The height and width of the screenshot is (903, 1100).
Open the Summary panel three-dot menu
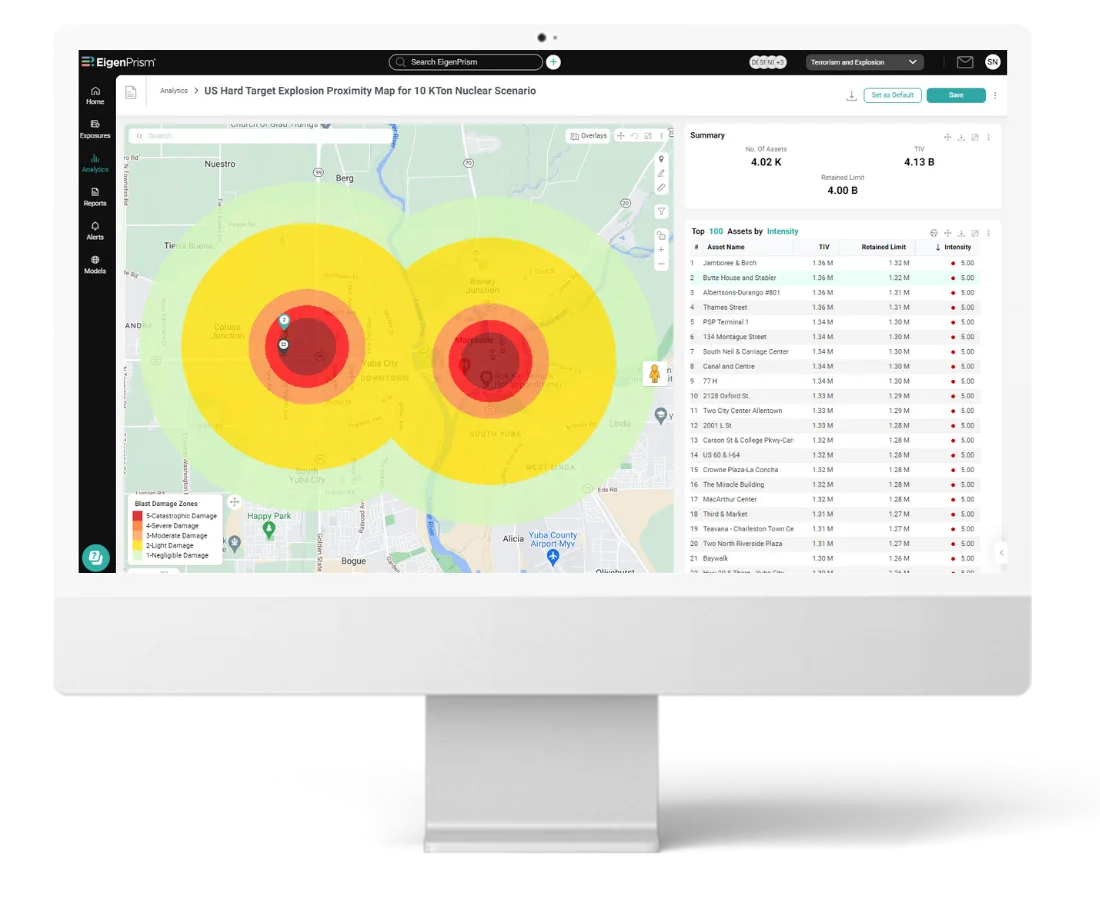988,138
